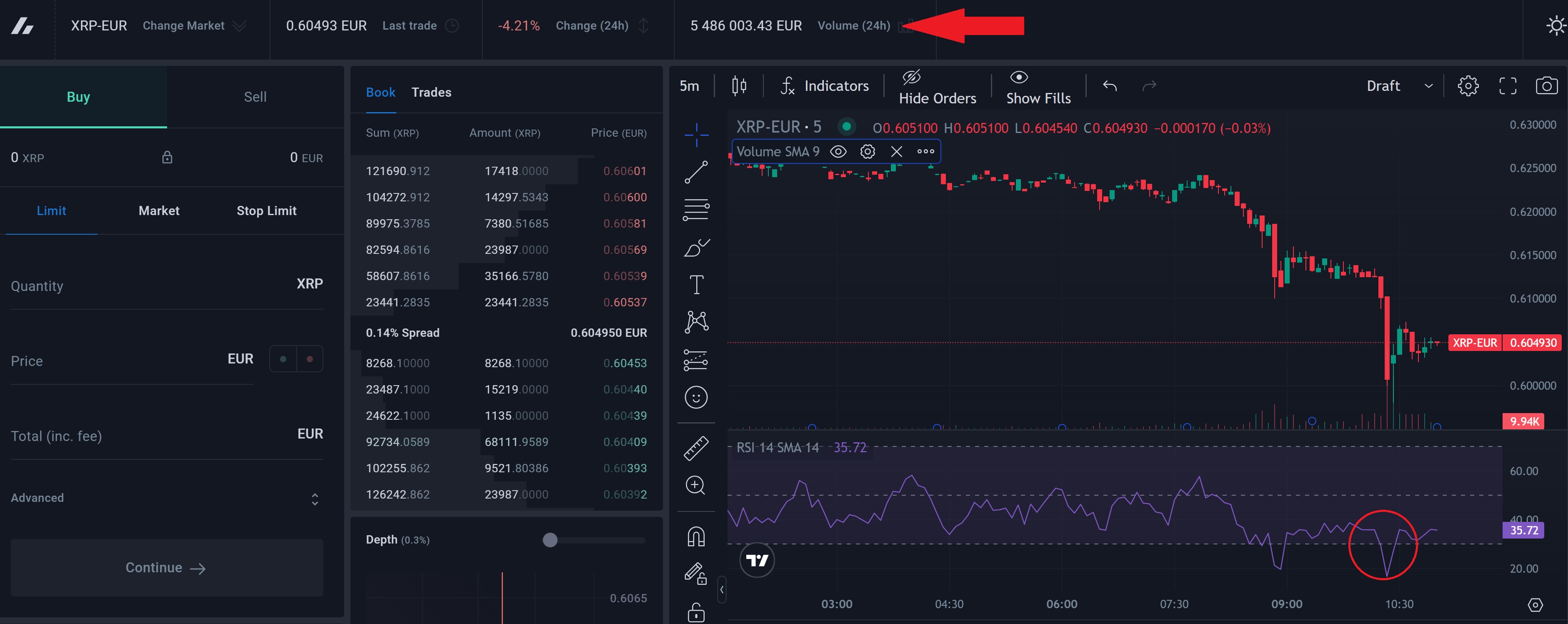1568x624 pixels.
Task: Open chart settings with the gear icon
Action: tap(1468, 85)
